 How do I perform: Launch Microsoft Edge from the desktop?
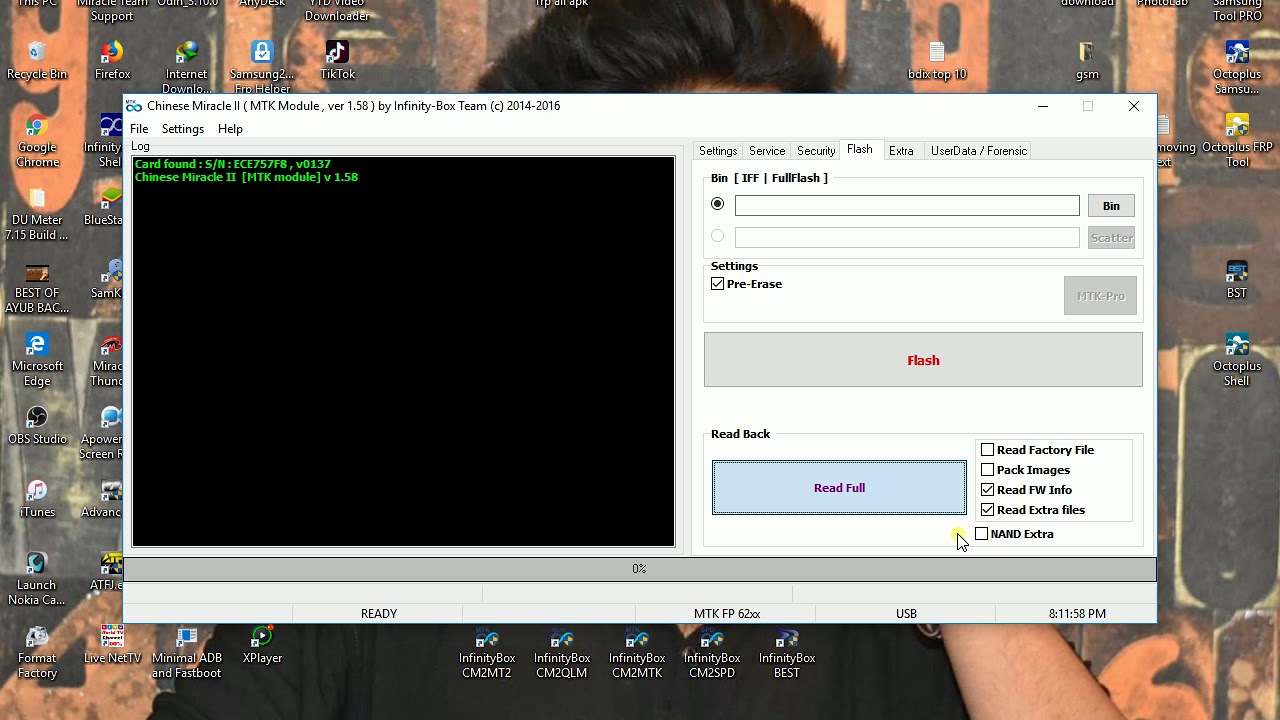coord(37,360)
